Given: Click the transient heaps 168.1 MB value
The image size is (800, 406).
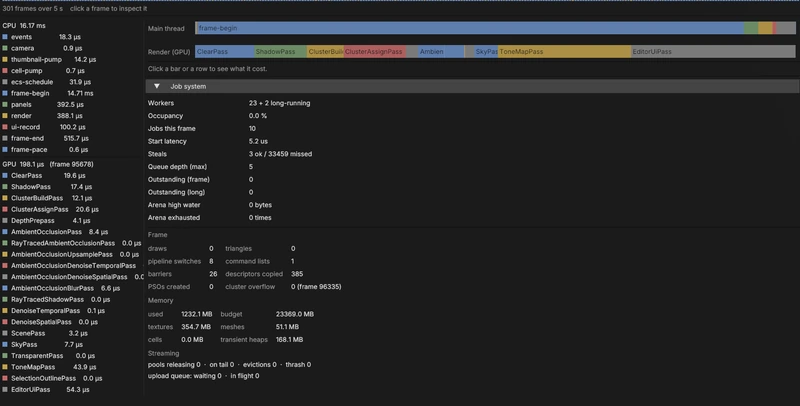Looking at the screenshot, I should click(x=289, y=340).
